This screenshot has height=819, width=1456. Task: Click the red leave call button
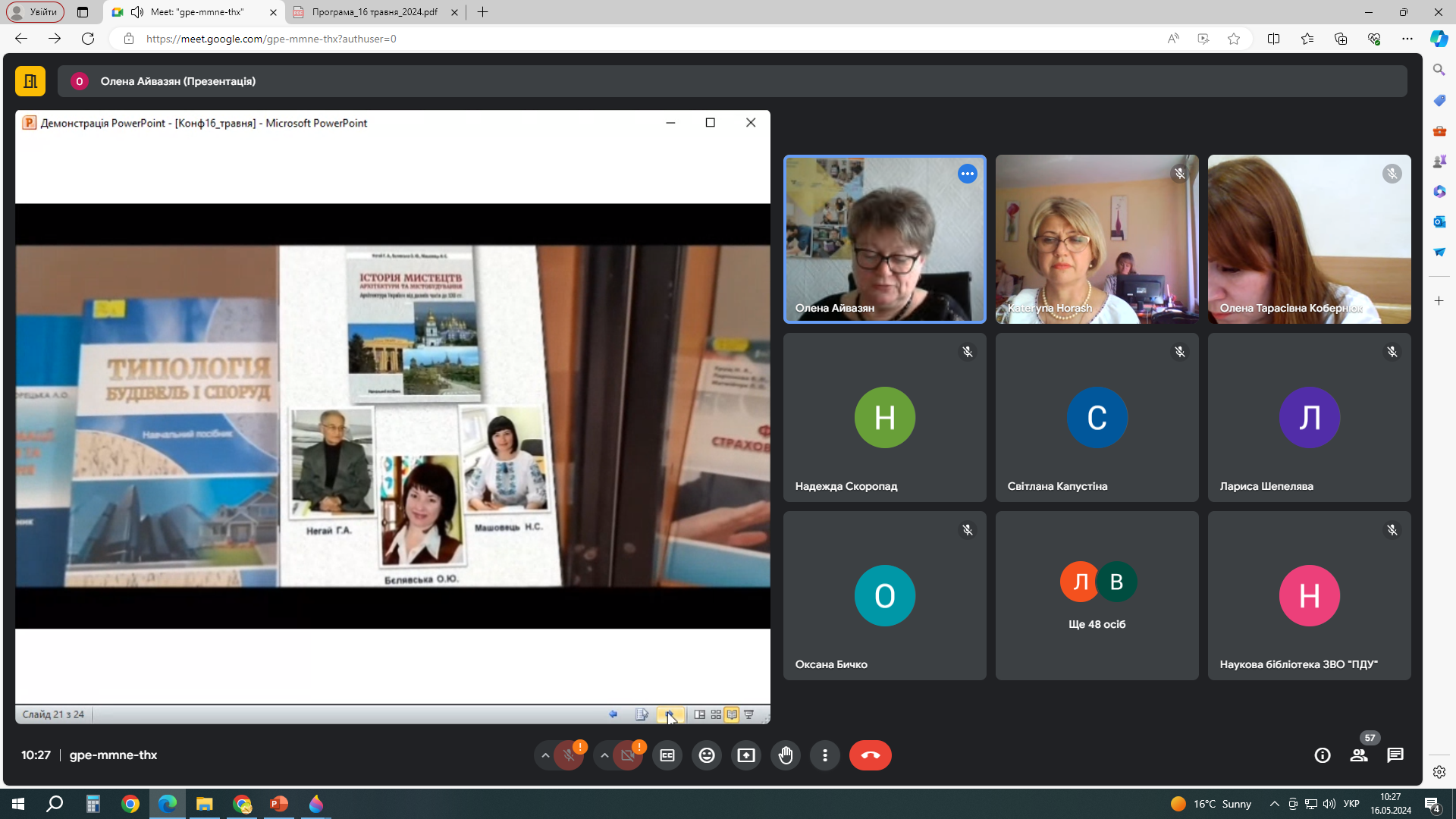coord(870,755)
